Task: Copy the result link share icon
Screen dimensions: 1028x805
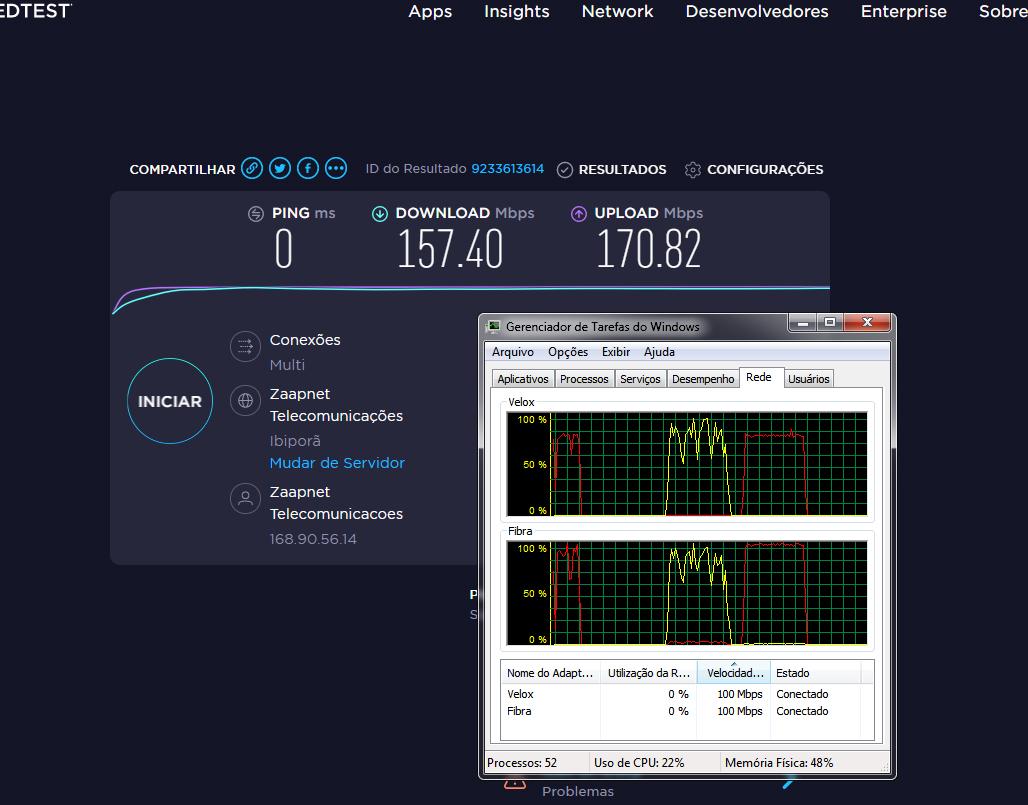Action: pyautogui.click(x=252, y=168)
